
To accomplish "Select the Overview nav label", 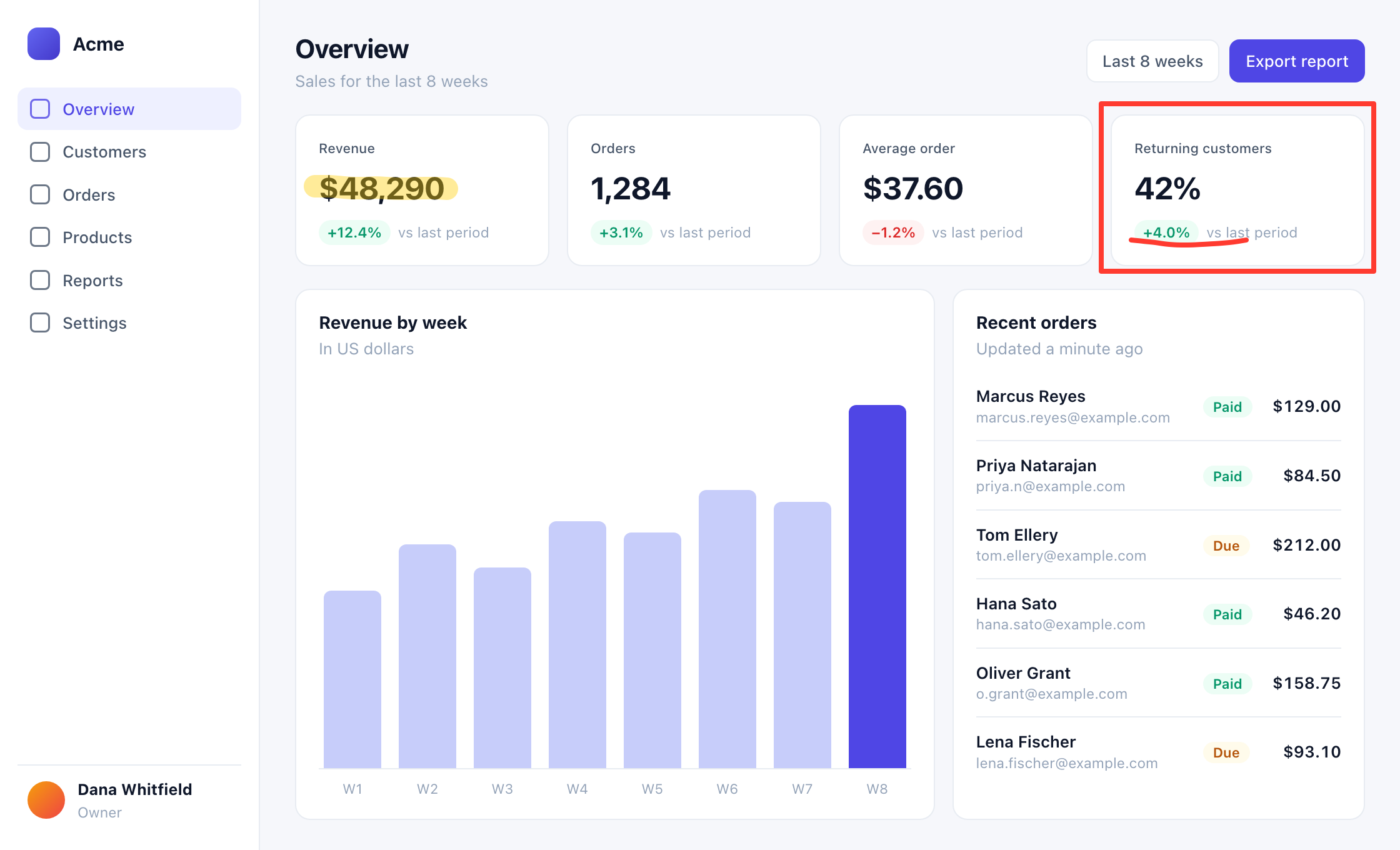I will coord(99,109).
